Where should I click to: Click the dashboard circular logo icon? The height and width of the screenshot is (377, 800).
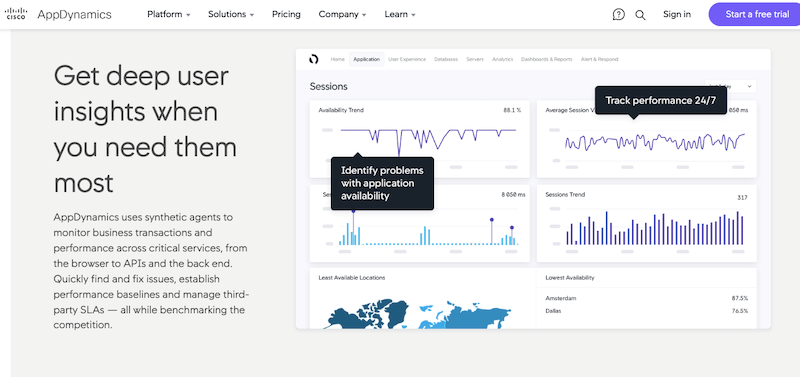click(314, 59)
